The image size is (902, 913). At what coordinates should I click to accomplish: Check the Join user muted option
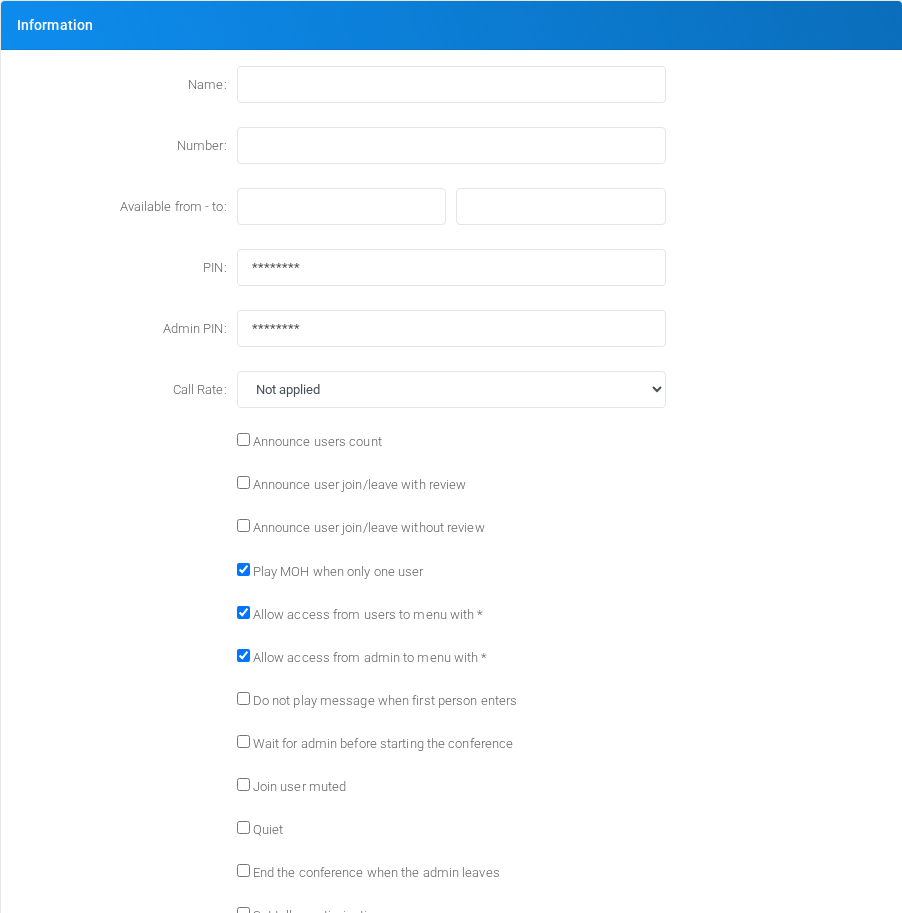243,785
